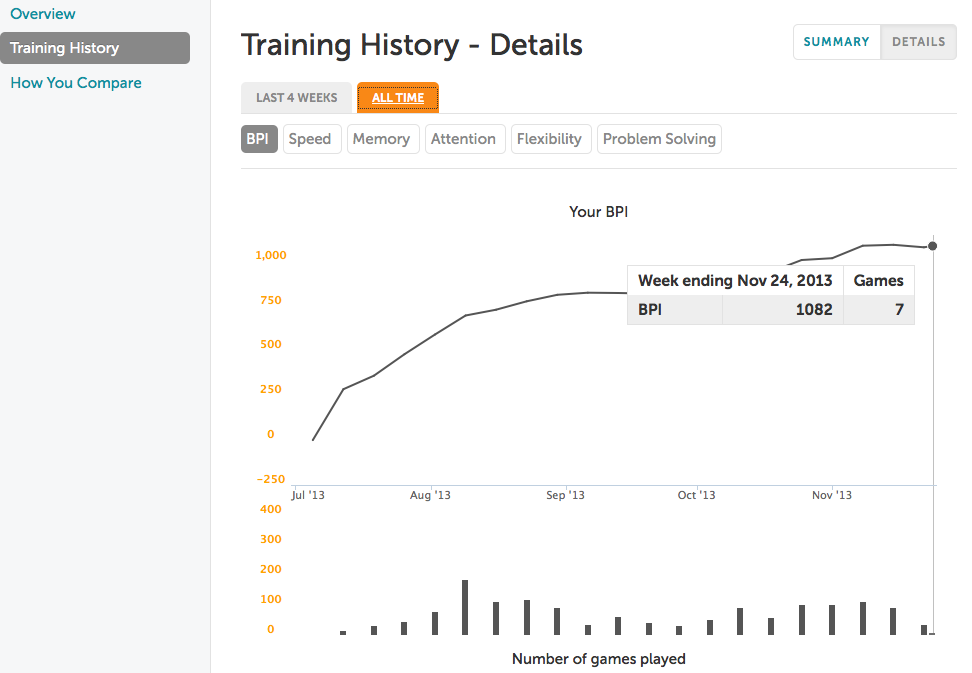Screen dimensions: 972x673
Task: Open the How You Compare link
Action: click(76, 82)
